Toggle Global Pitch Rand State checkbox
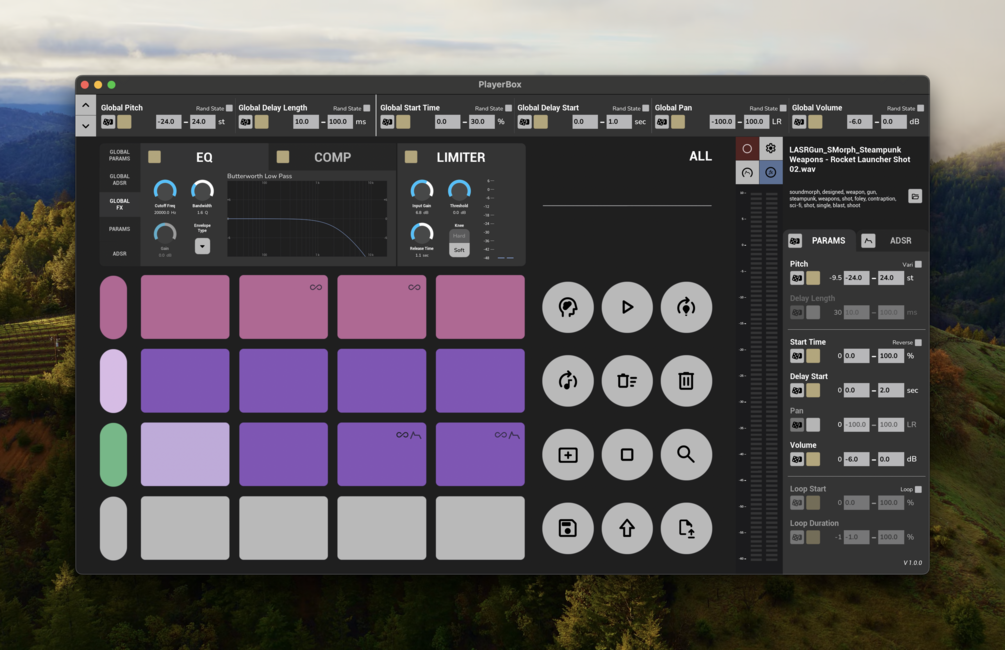 tap(229, 108)
